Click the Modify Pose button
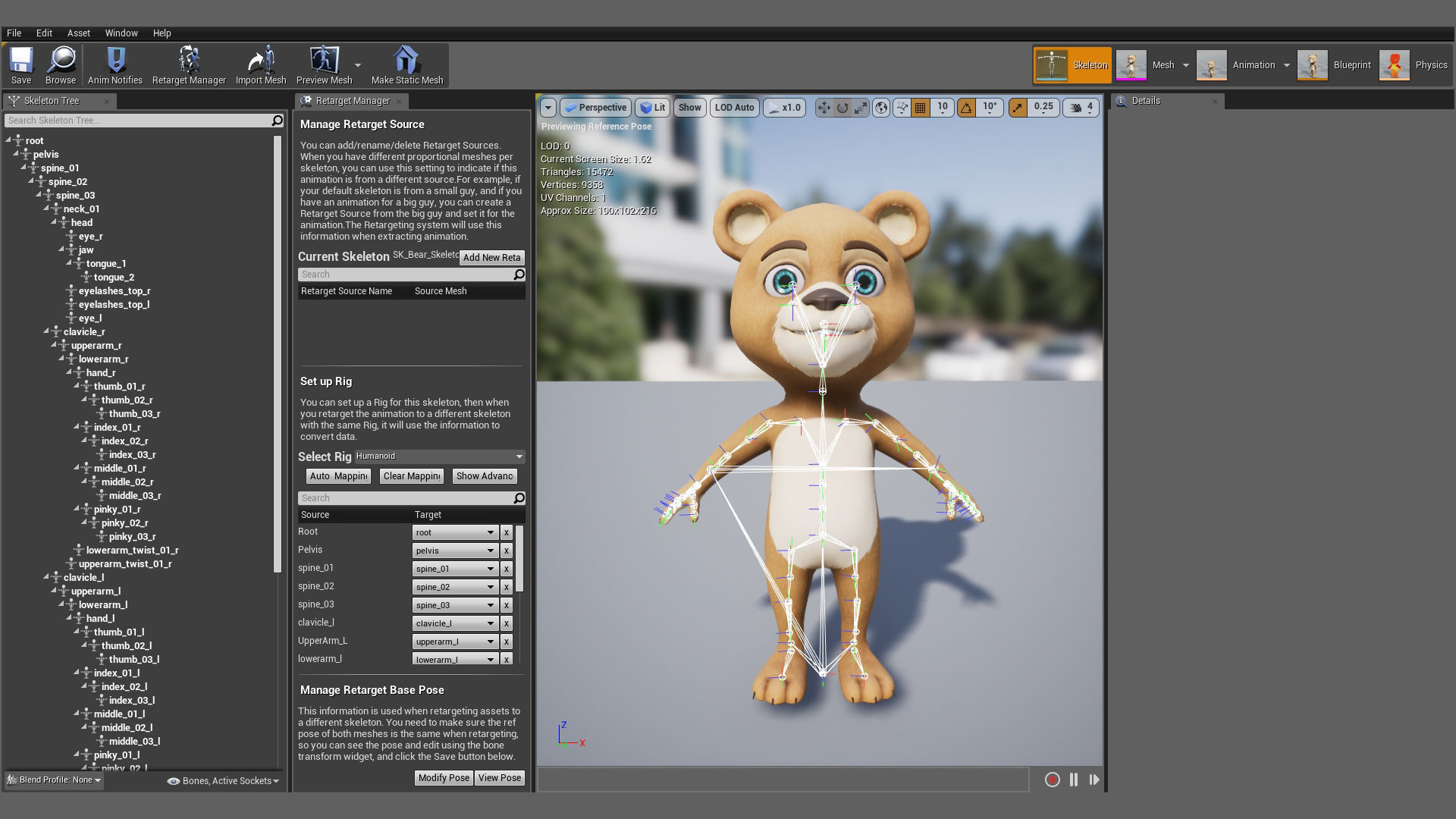1456x819 pixels. pos(444,778)
